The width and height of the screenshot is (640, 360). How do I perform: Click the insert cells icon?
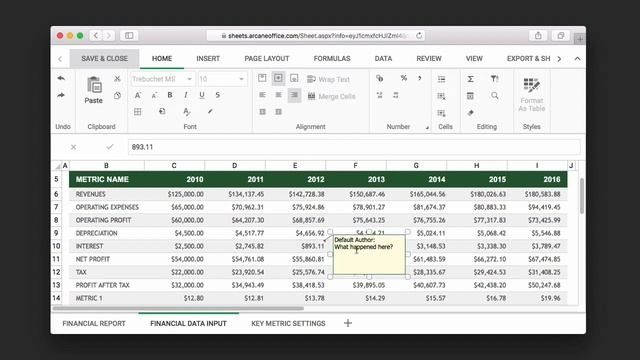point(441,79)
